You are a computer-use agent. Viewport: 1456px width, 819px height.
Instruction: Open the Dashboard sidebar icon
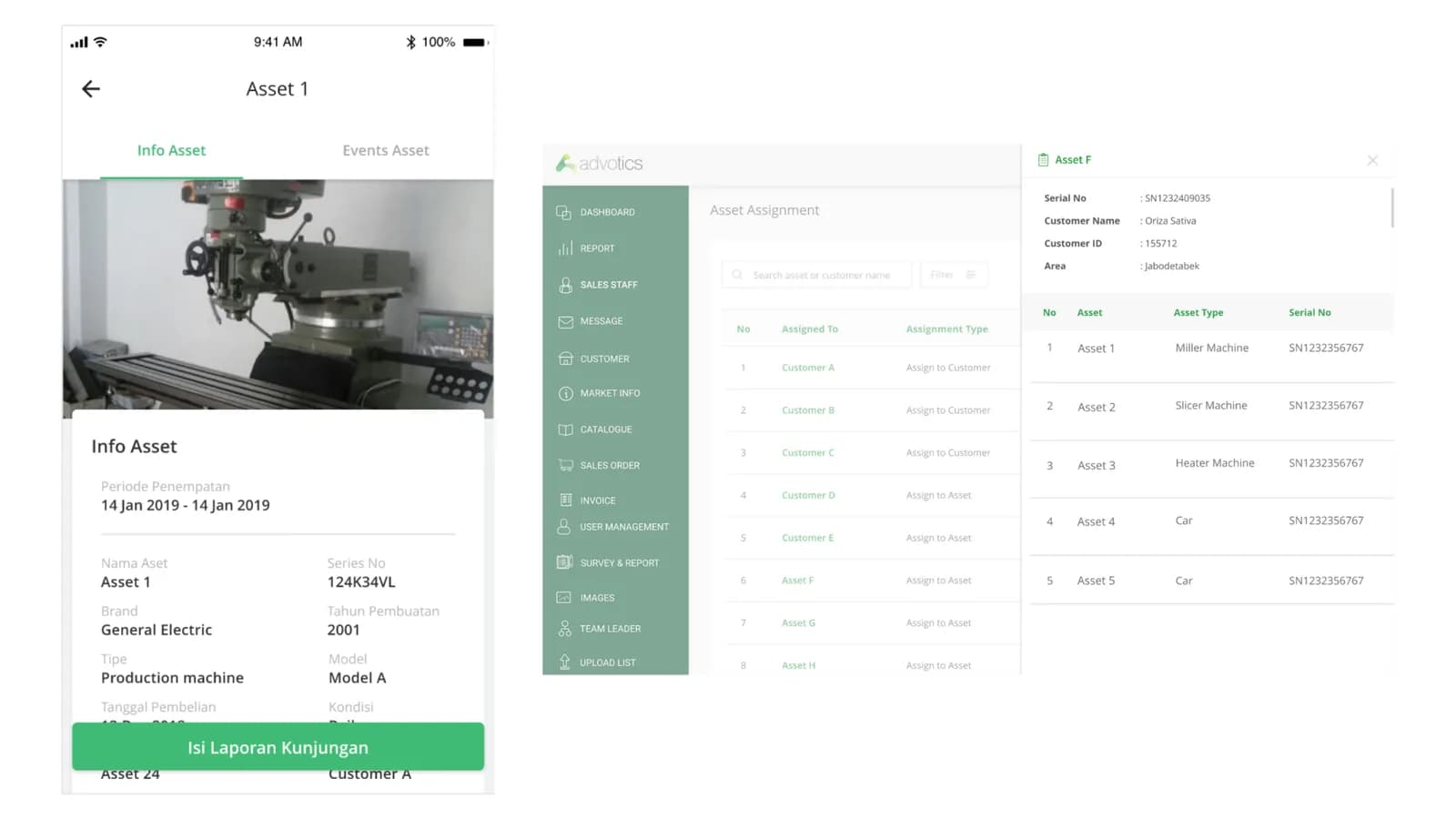[x=564, y=212]
